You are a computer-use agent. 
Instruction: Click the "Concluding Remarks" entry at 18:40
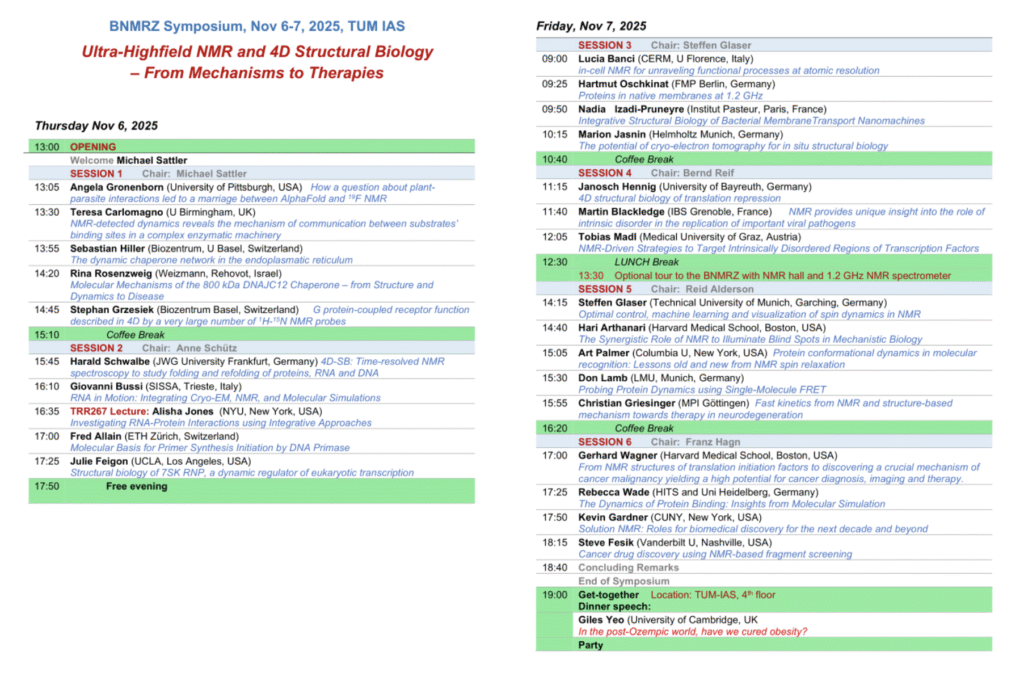click(x=628, y=567)
